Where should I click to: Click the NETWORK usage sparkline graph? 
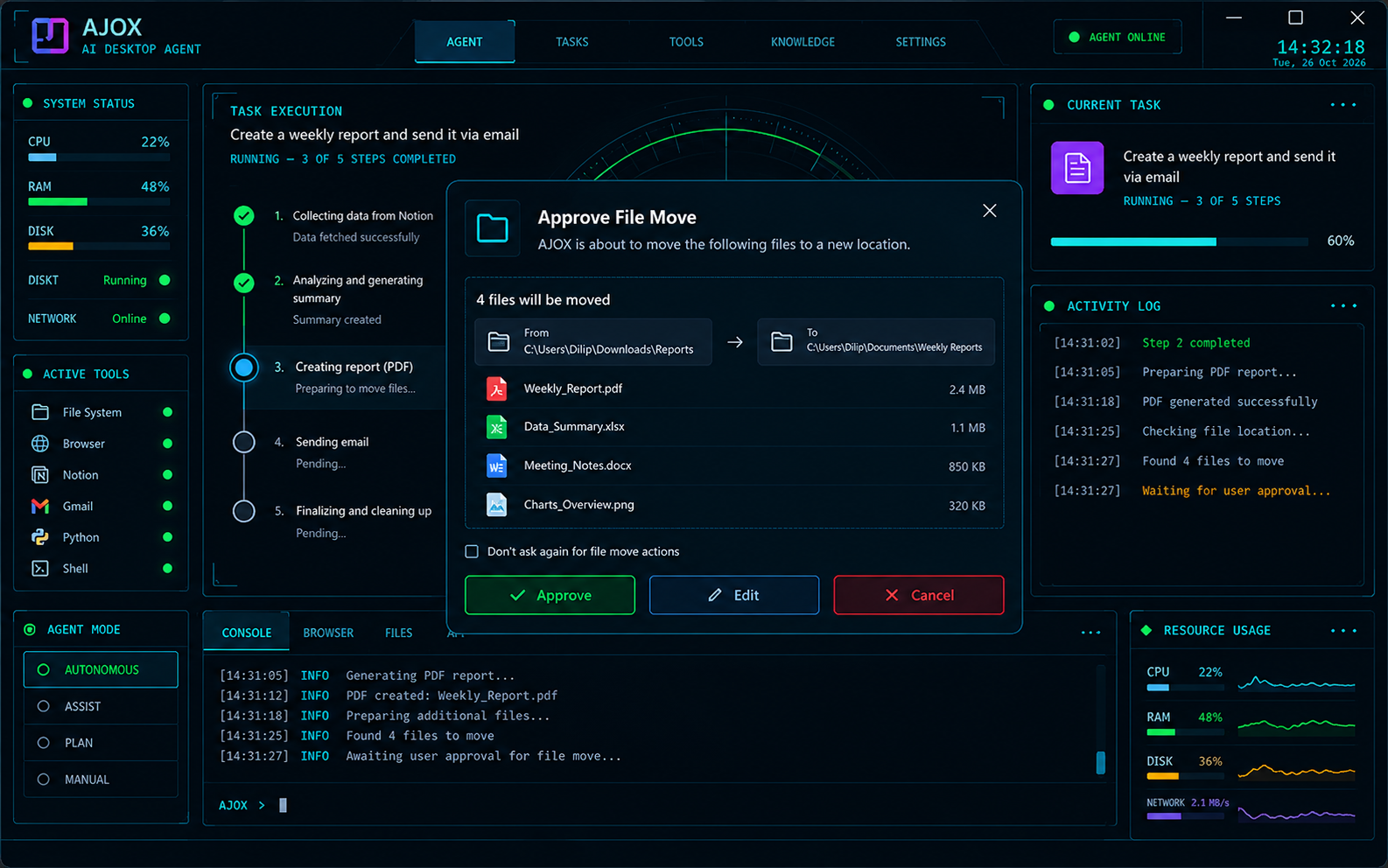[1297, 813]
